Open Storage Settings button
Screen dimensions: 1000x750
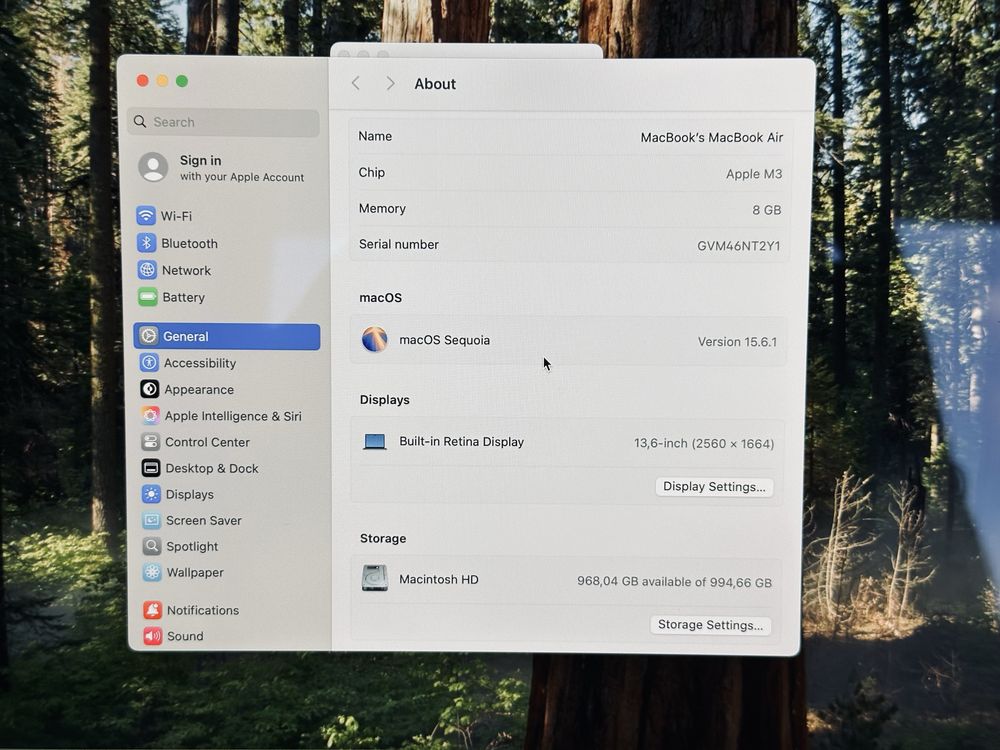[710, 625]
